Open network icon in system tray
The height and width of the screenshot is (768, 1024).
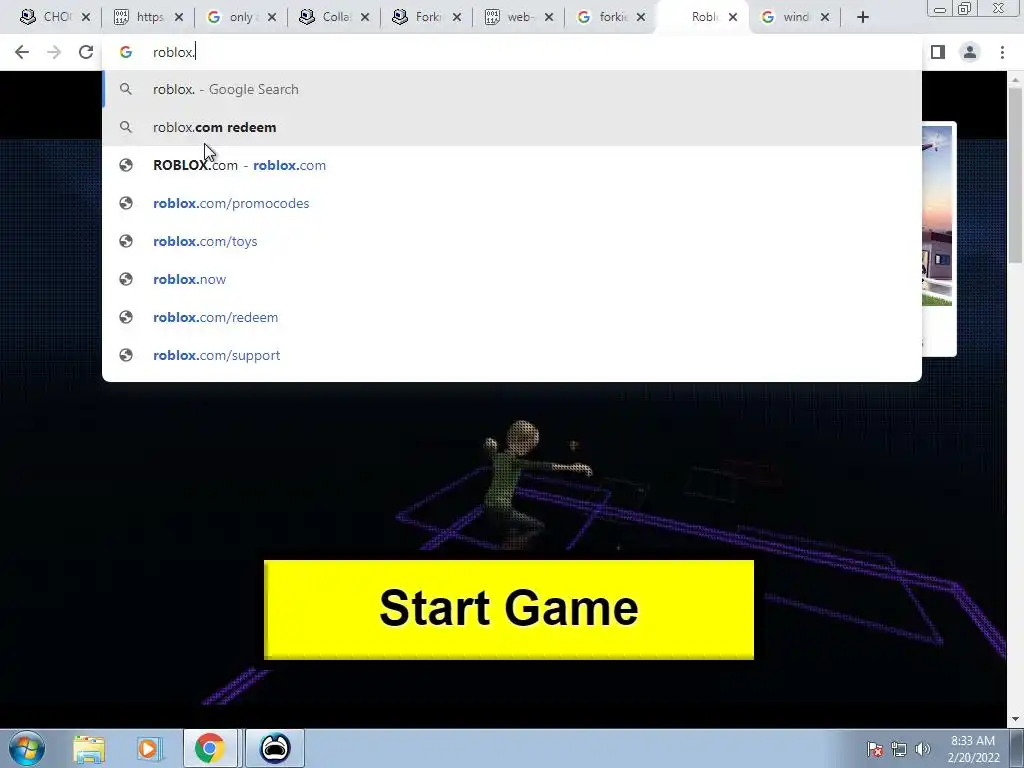tap(899, 749)
